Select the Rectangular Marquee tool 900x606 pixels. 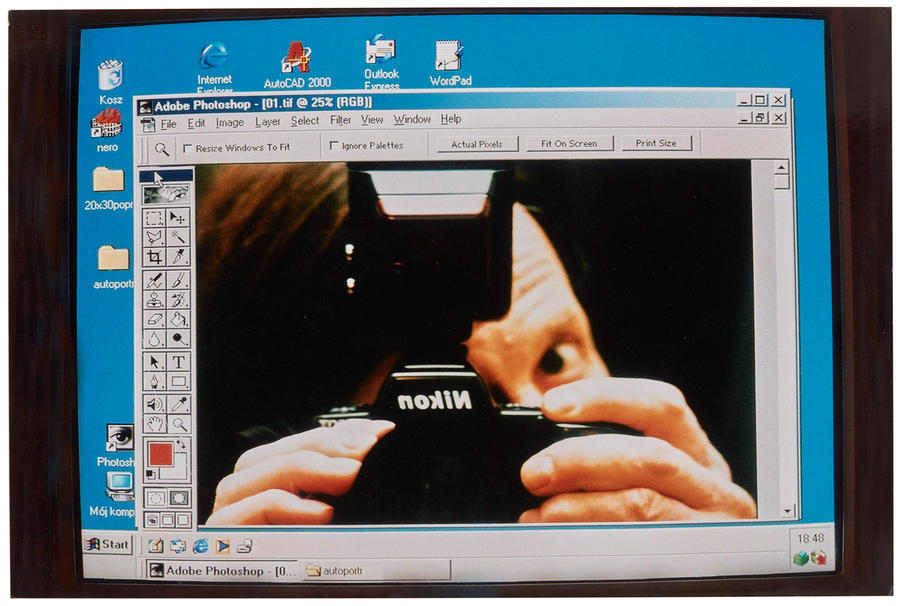click(x=154, y=219)
